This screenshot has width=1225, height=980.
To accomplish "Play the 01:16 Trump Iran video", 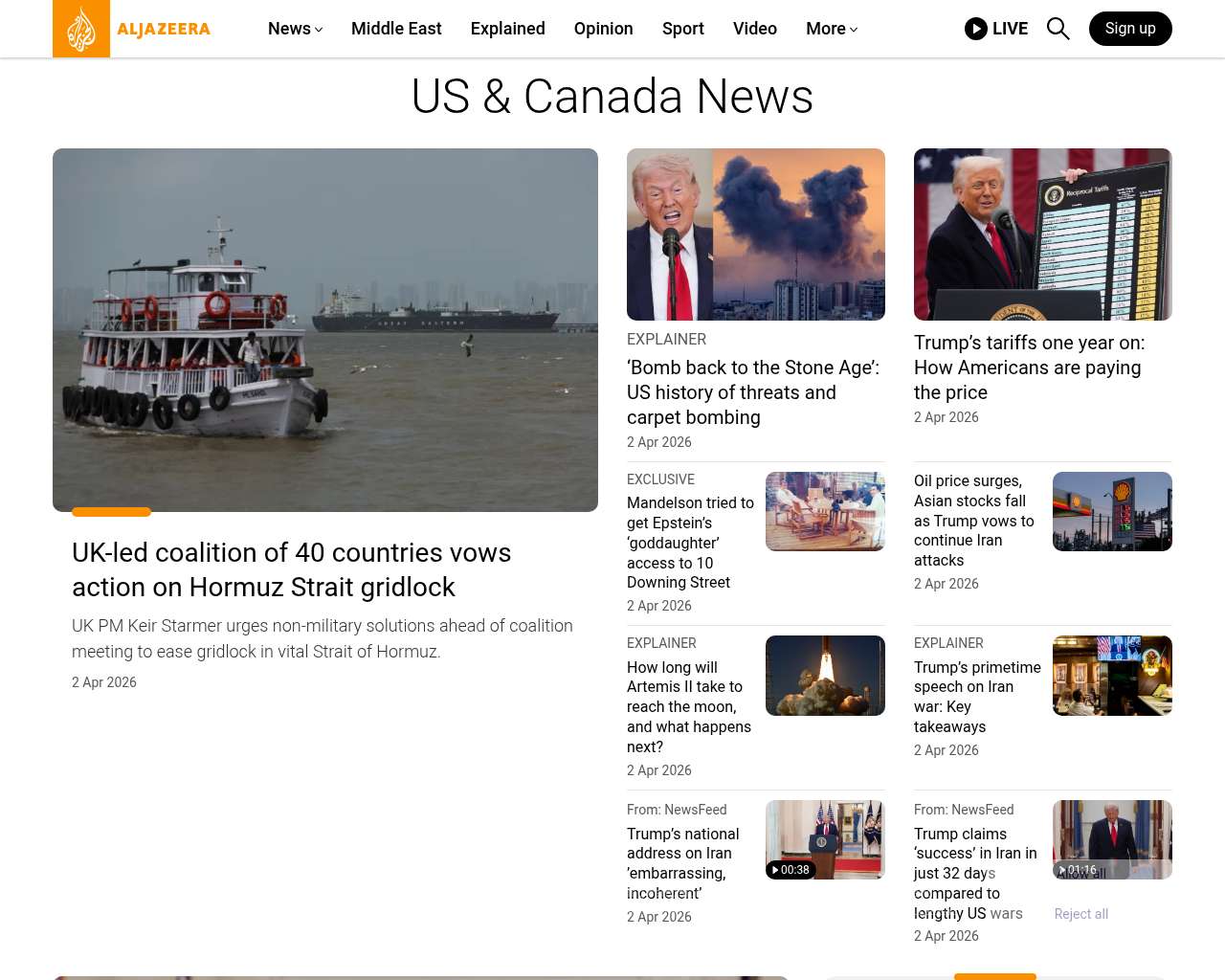I will click(1112, 839).
